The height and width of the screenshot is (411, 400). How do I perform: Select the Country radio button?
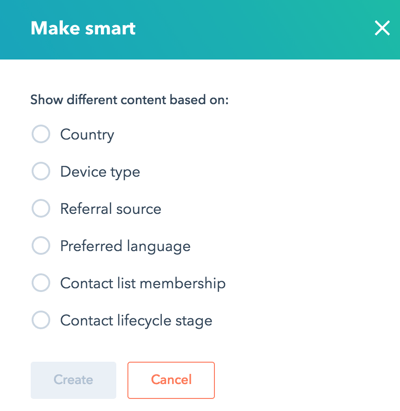41,134
